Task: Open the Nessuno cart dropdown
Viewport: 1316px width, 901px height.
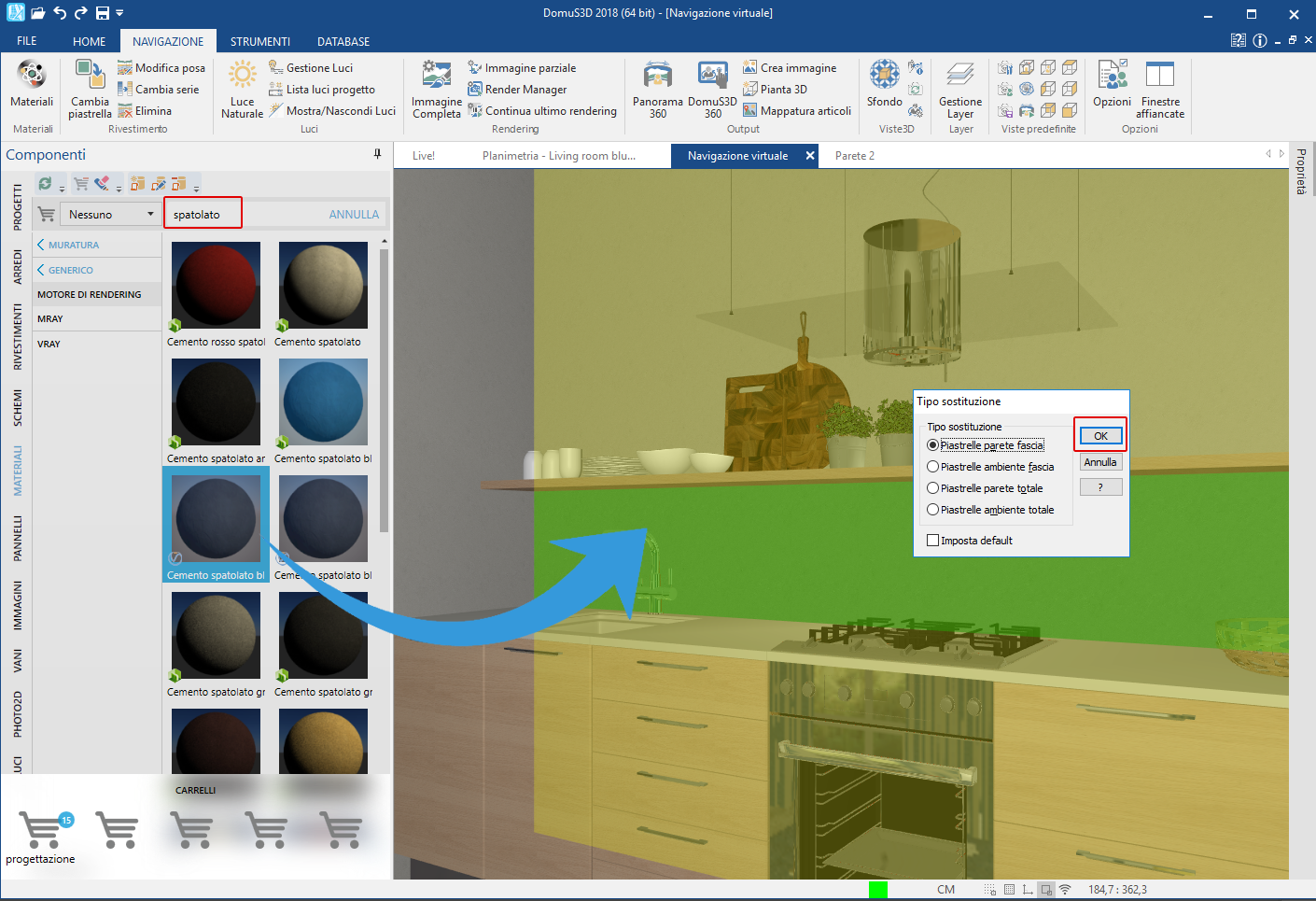Action: point(110,215)
